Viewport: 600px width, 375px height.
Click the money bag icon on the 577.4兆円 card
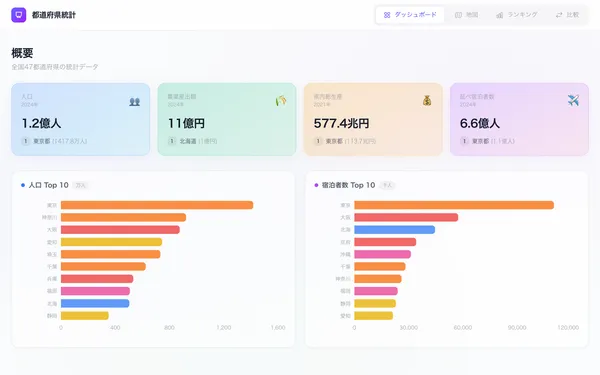point(427,100)
